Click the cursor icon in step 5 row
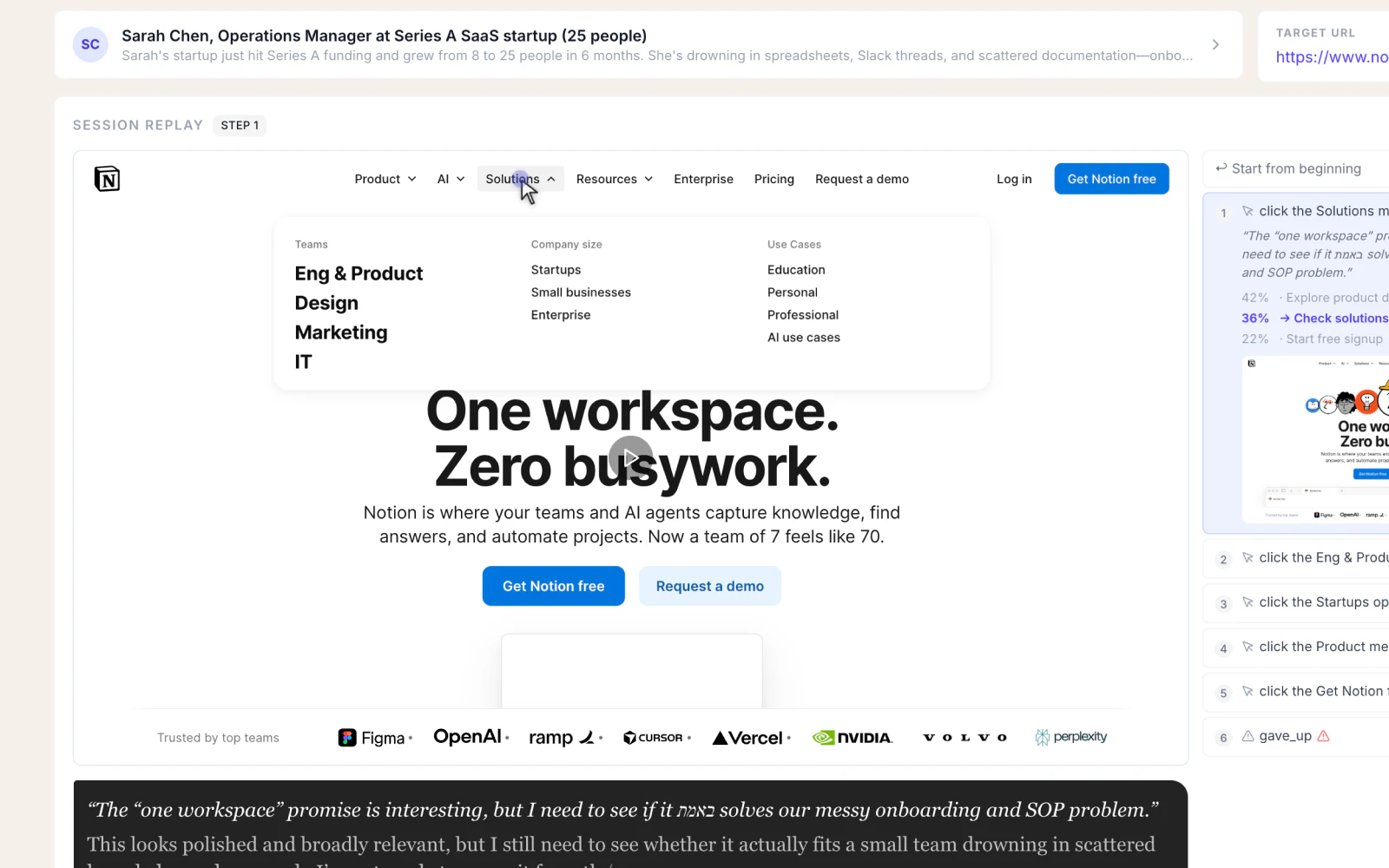The width and height of the screenshot is (1389, 868). (1247, 692)
